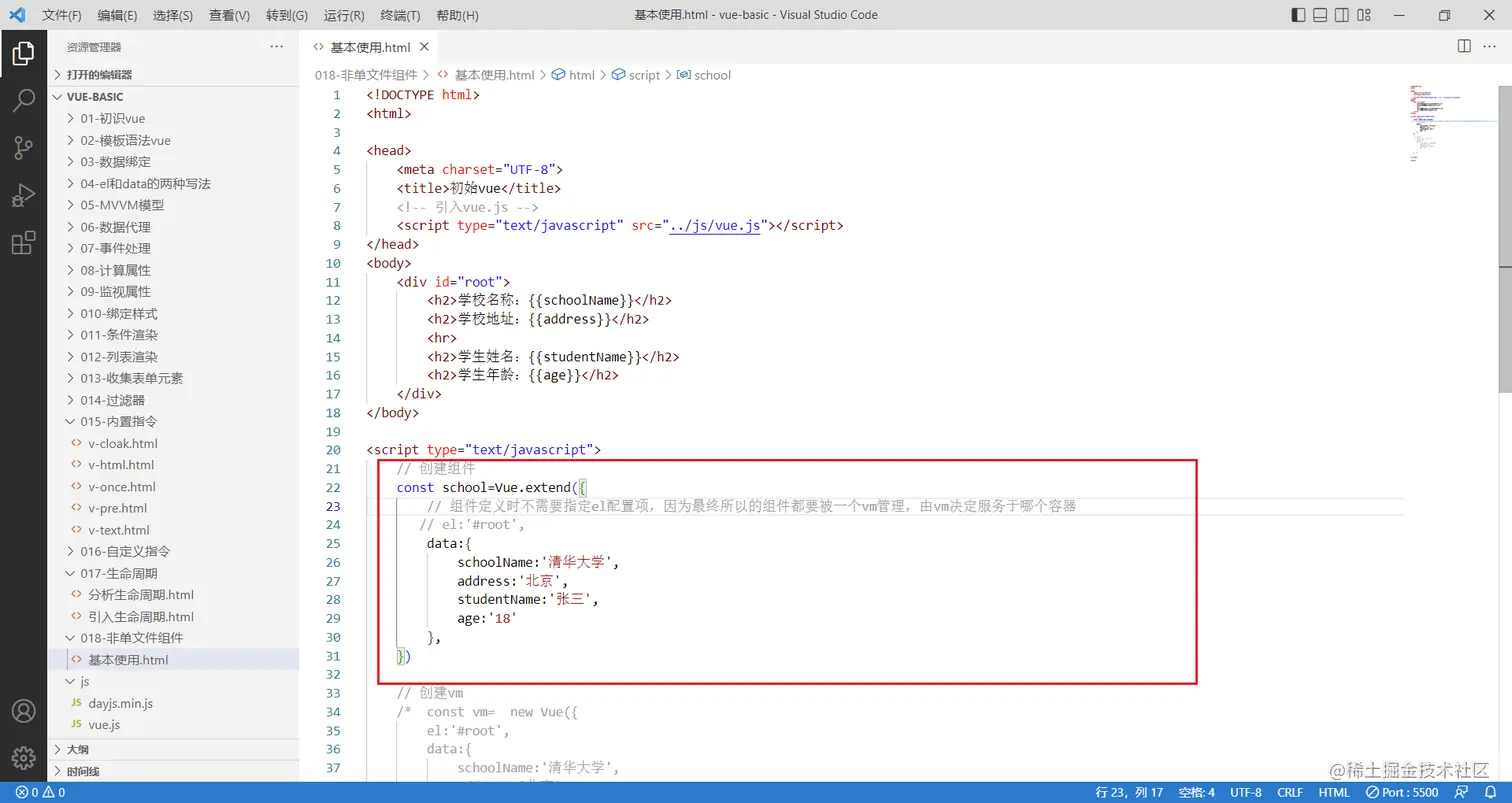This screenshot has height=803, width=1512.
Task: Open v-cloak.html file
Action: [x=173, y=443]
